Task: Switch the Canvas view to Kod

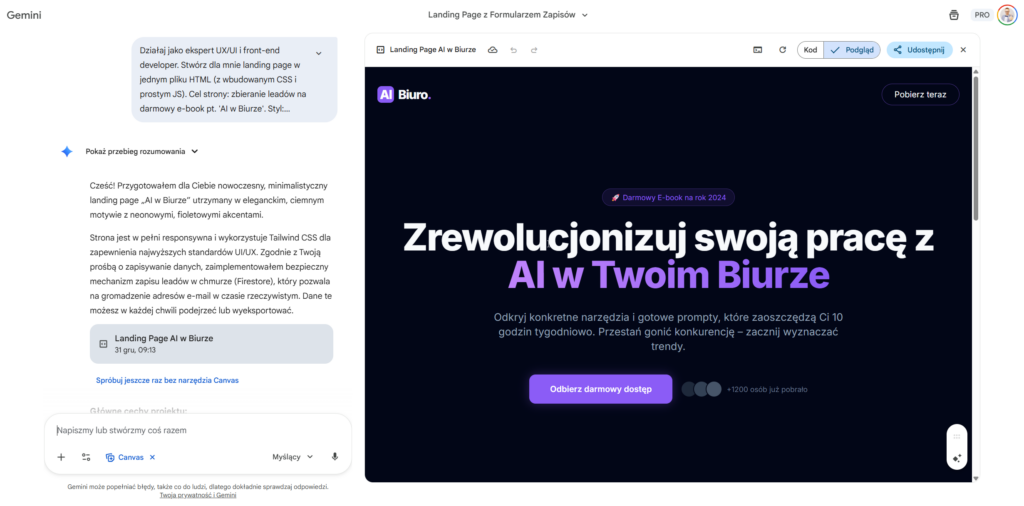Action: [x=811, y=49]
